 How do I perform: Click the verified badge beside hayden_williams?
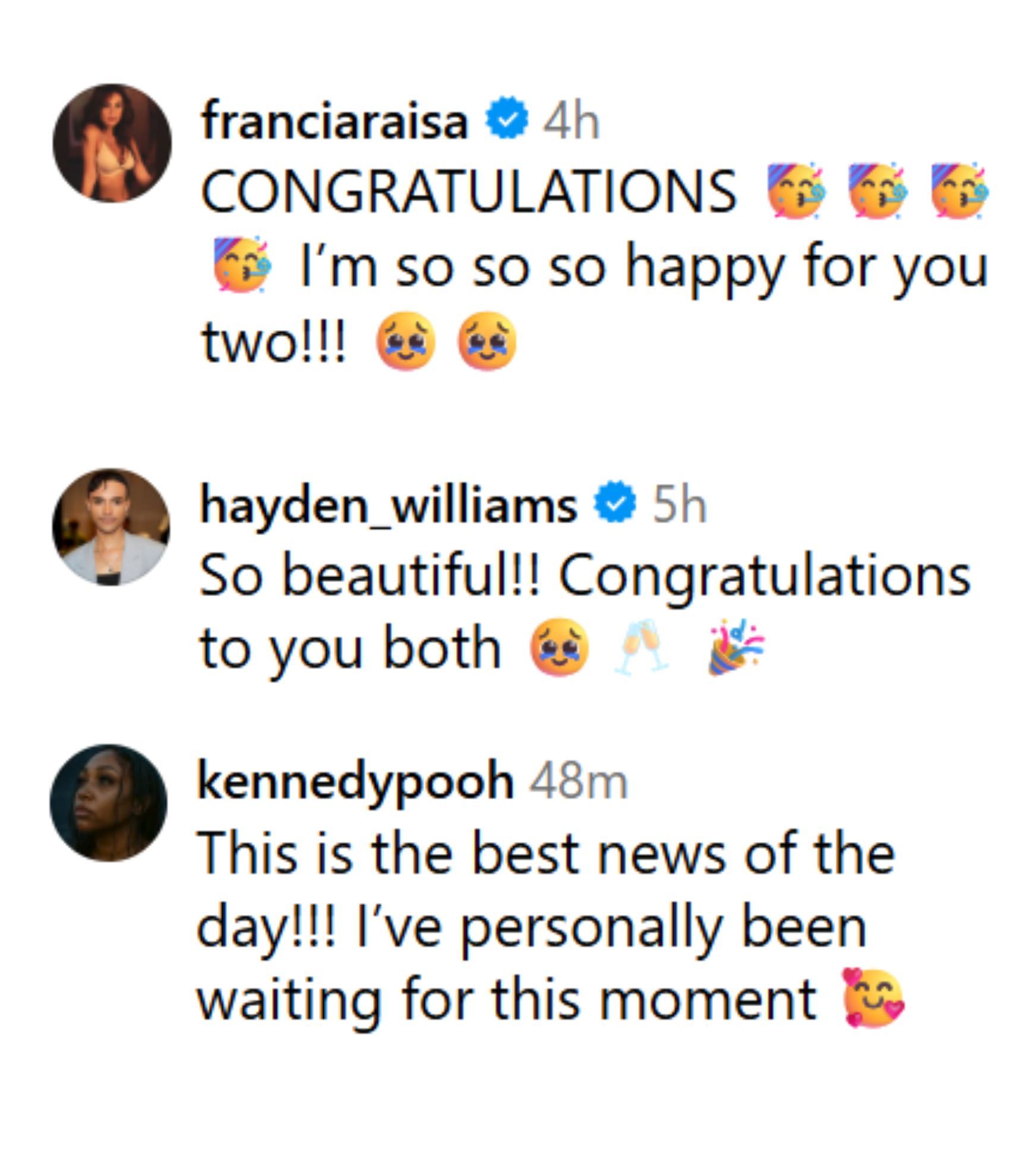[615, 503]
